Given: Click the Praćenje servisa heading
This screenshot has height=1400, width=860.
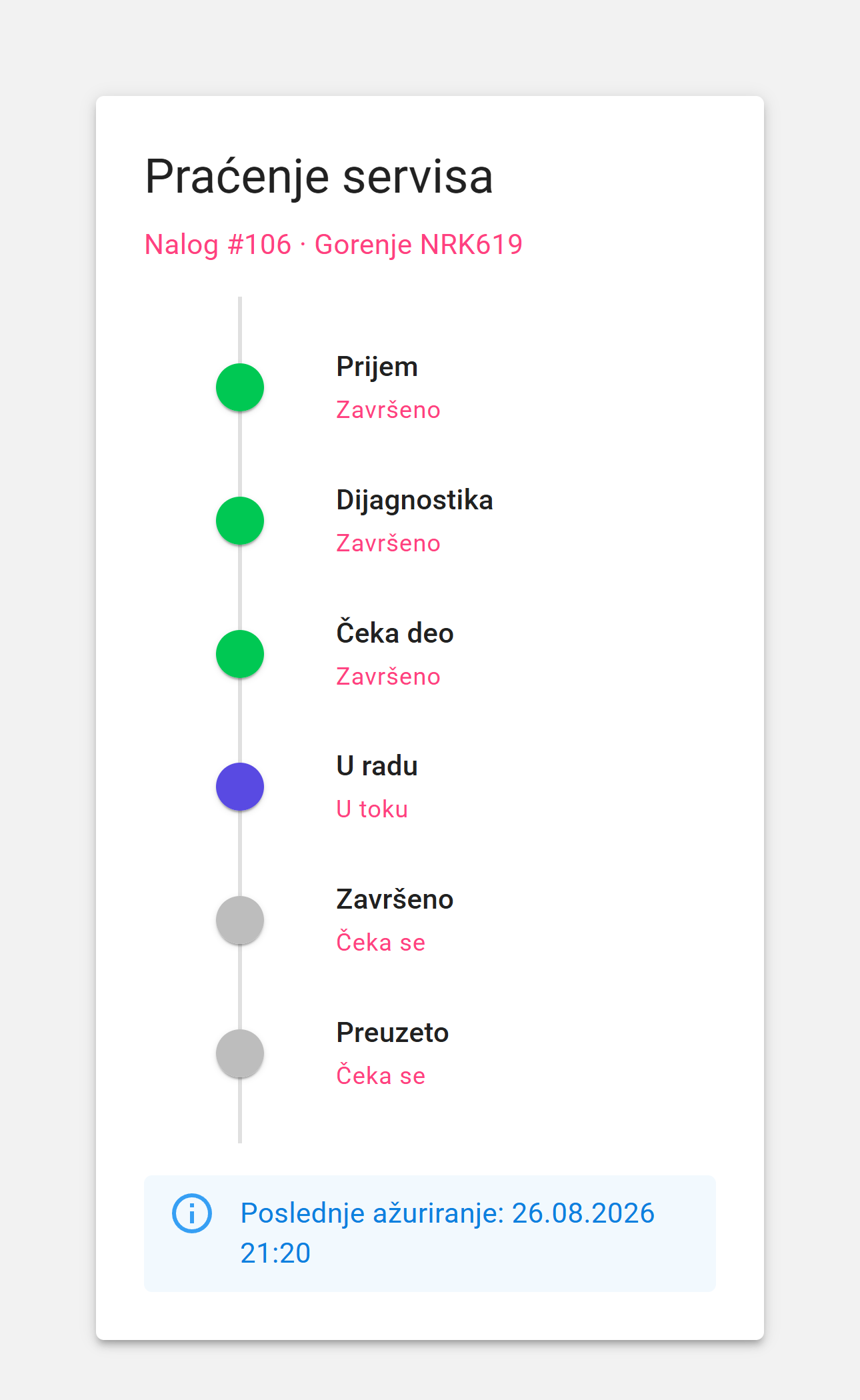Looking at the screenshot, I should [319, 177].
